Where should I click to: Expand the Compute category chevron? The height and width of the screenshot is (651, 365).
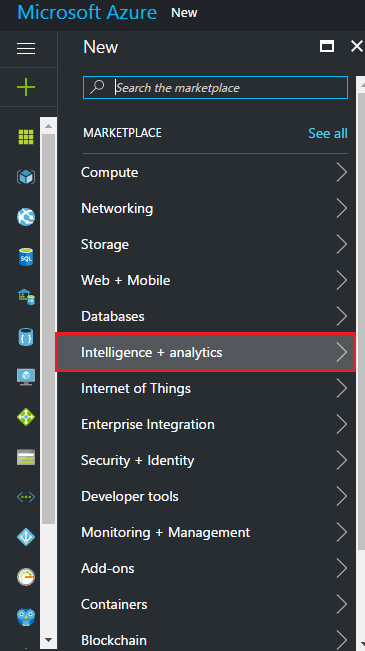point(341,172)
